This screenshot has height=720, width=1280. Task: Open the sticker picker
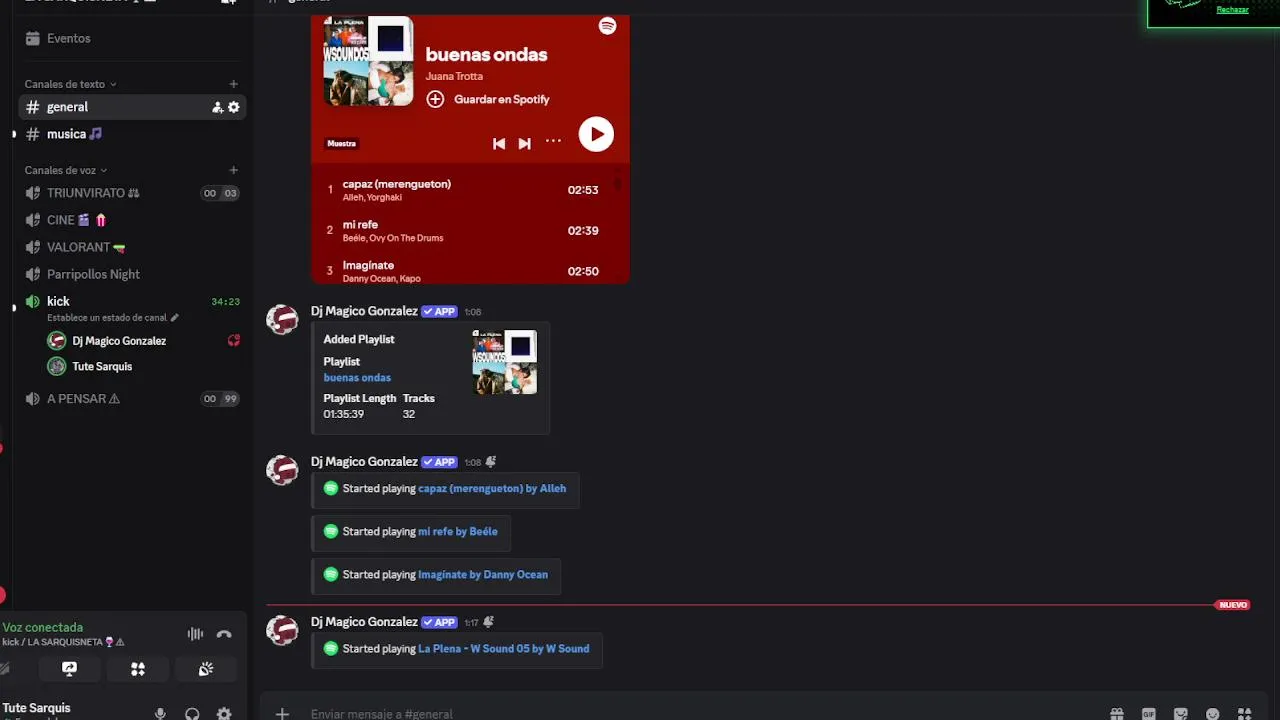(1181, 714)
